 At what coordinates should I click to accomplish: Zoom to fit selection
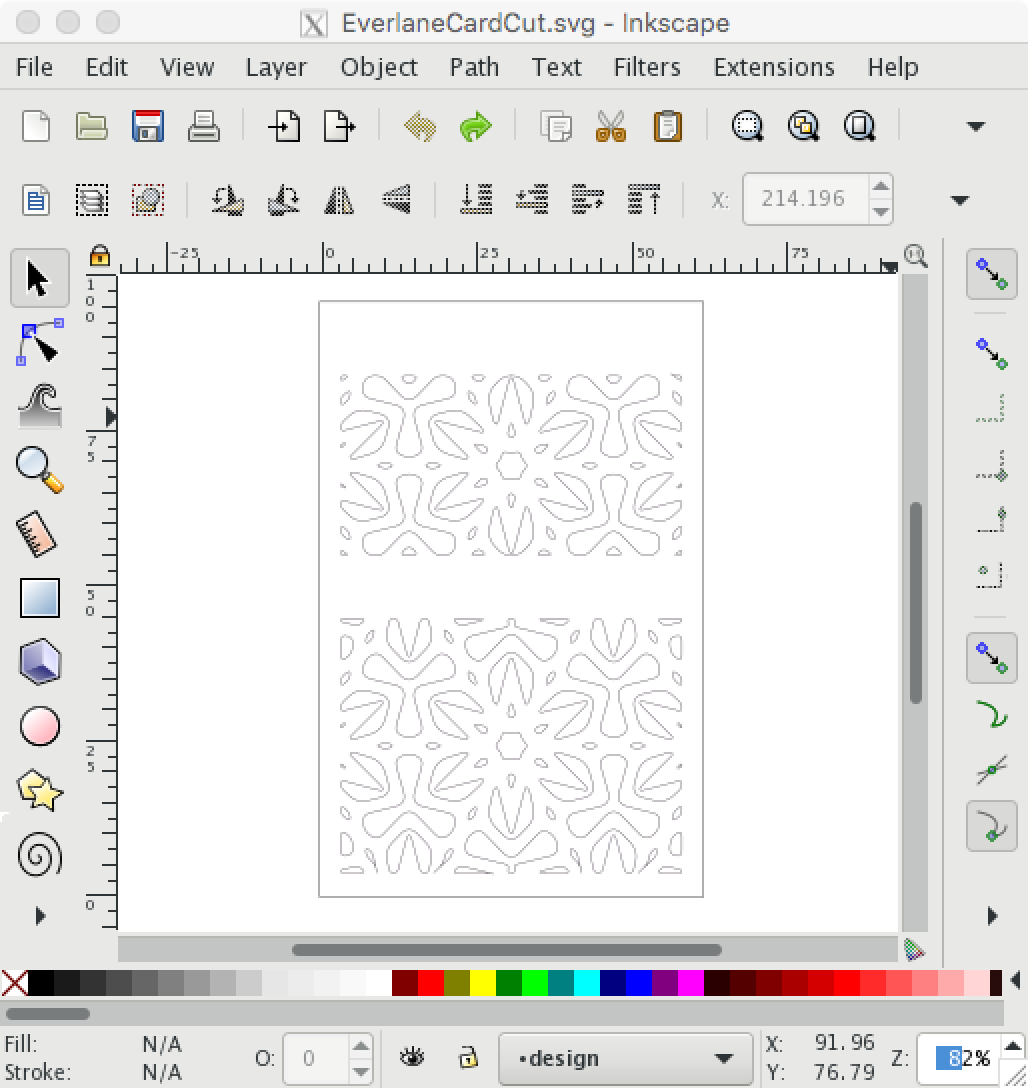(747, 126)
